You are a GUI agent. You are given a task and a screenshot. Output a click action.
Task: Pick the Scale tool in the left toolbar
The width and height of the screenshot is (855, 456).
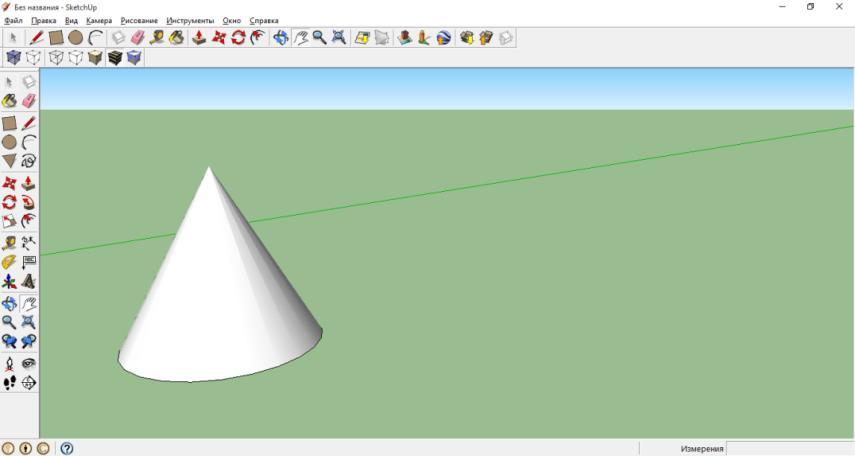tap(9, 221)
